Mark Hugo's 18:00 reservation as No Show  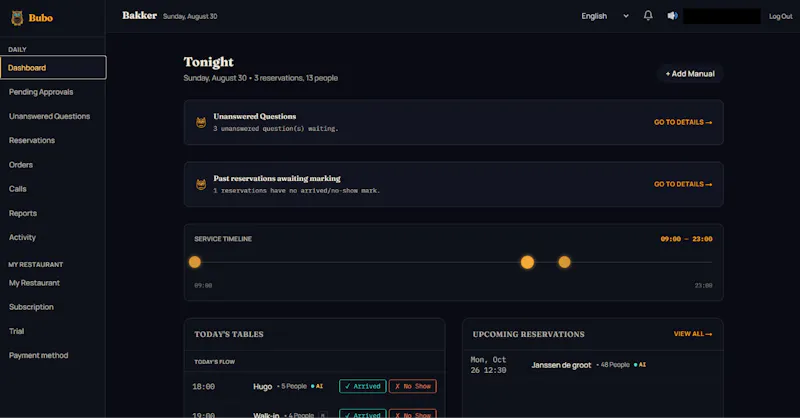click(413, 386)
